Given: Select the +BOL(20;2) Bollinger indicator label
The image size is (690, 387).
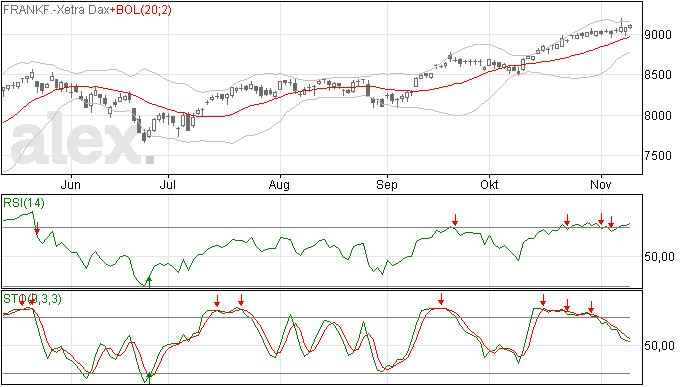Looking at the screenshot, I should tap(140, 10).
